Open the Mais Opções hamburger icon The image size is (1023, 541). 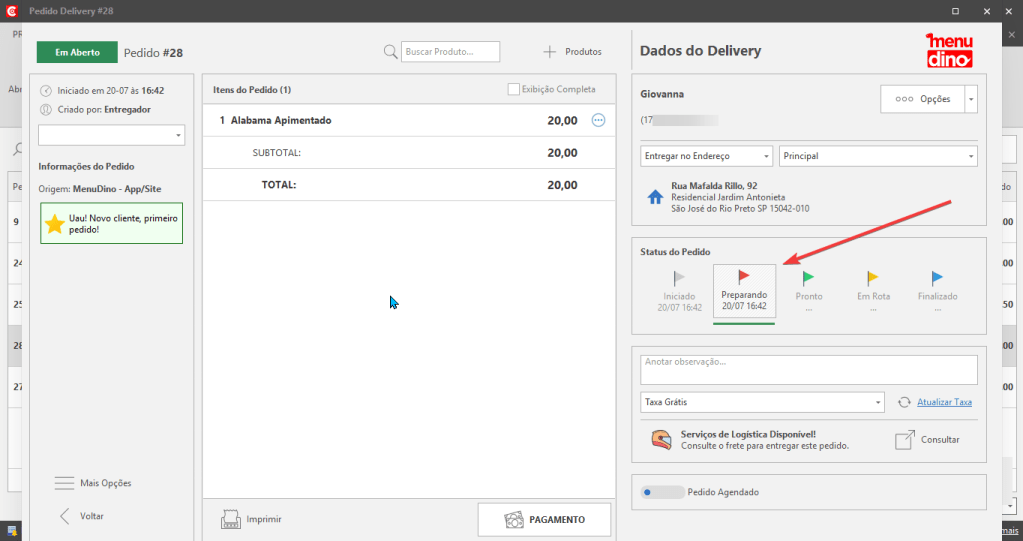[x=64, y=483]
